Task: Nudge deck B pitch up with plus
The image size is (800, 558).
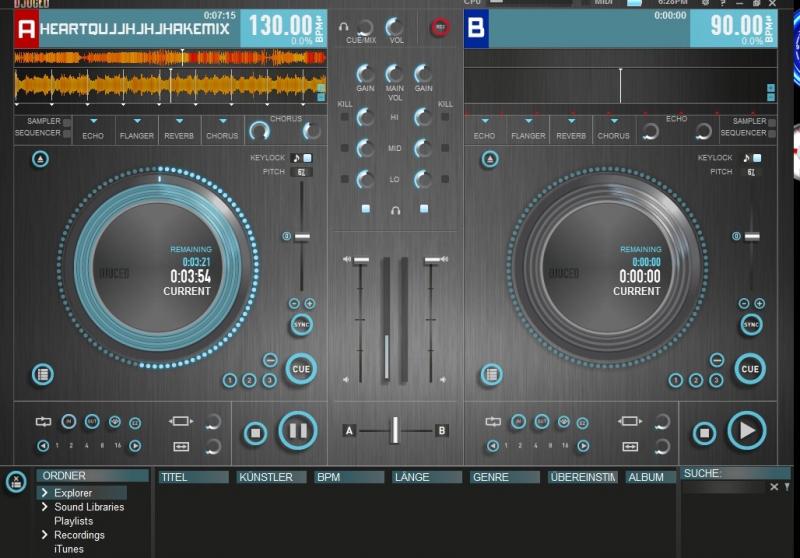Action: point(760,303)
